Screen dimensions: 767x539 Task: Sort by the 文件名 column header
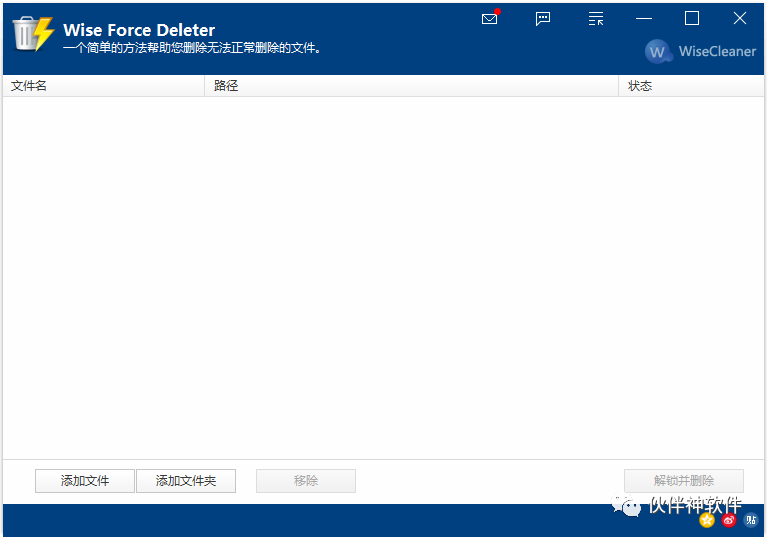point(104,86)
